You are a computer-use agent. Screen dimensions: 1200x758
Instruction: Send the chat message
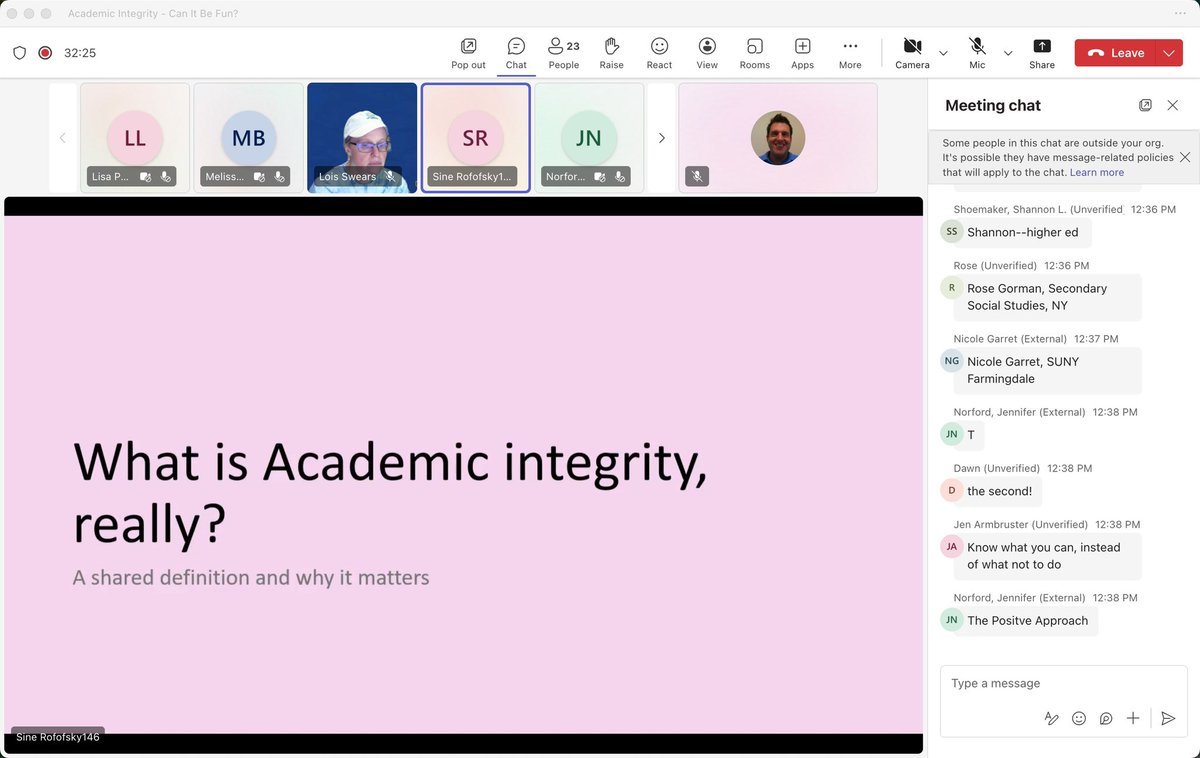(x=1168, y=718)
